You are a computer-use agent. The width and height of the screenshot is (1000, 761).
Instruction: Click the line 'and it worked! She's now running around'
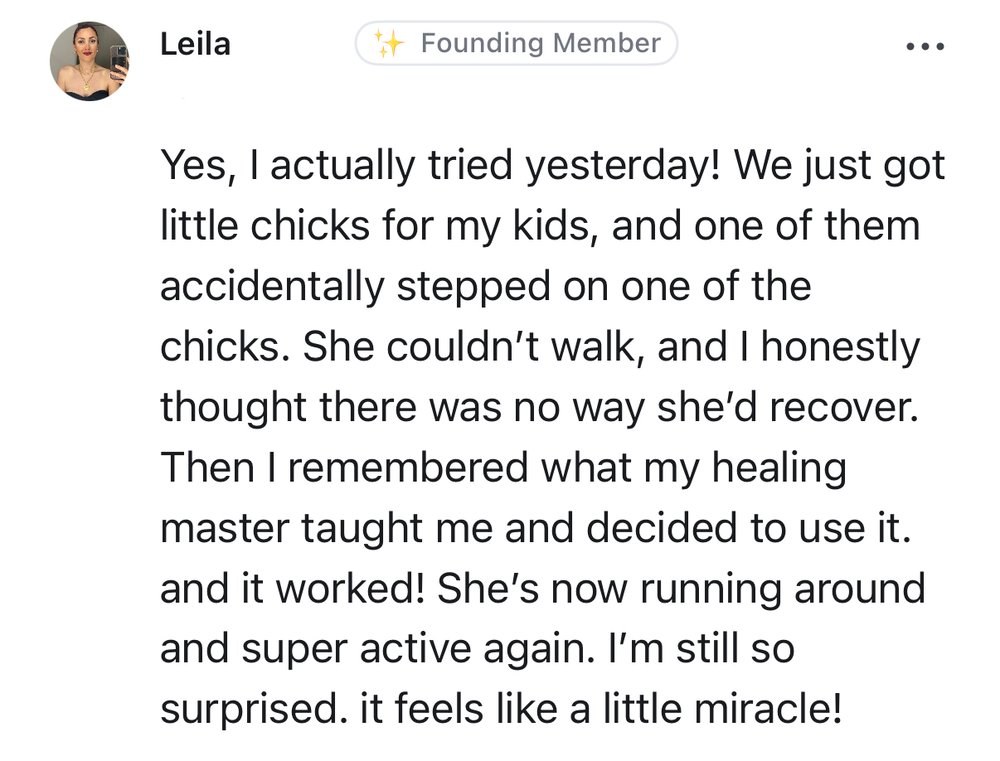(543, 588)
